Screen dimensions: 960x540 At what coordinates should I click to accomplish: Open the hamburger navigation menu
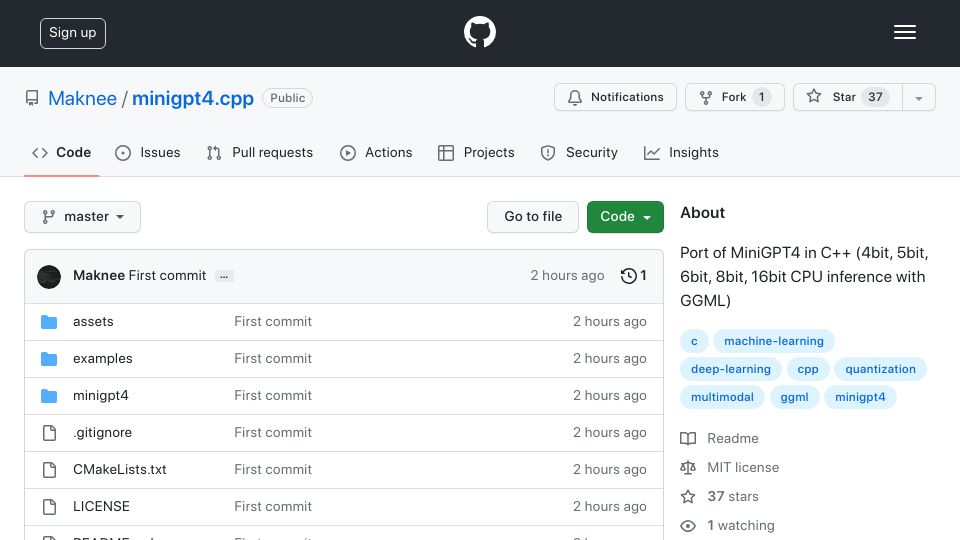(904, 32)
